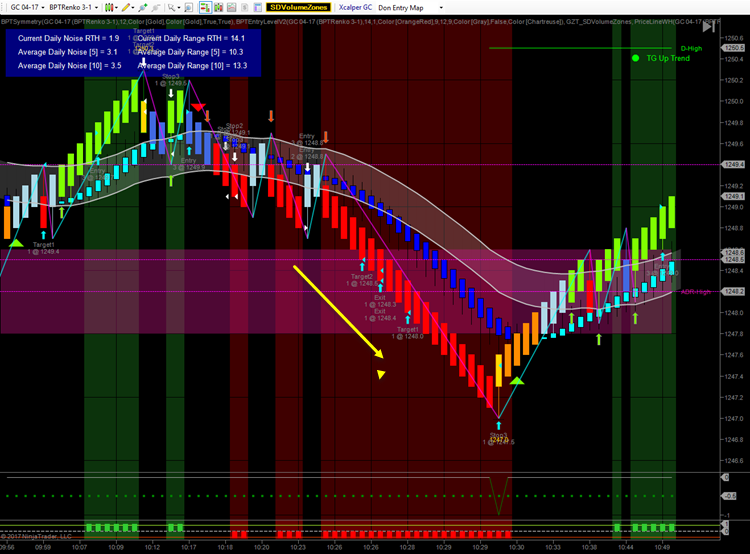Open the BPTRenko 3-1 interval dropdown

tap(73, 7)
